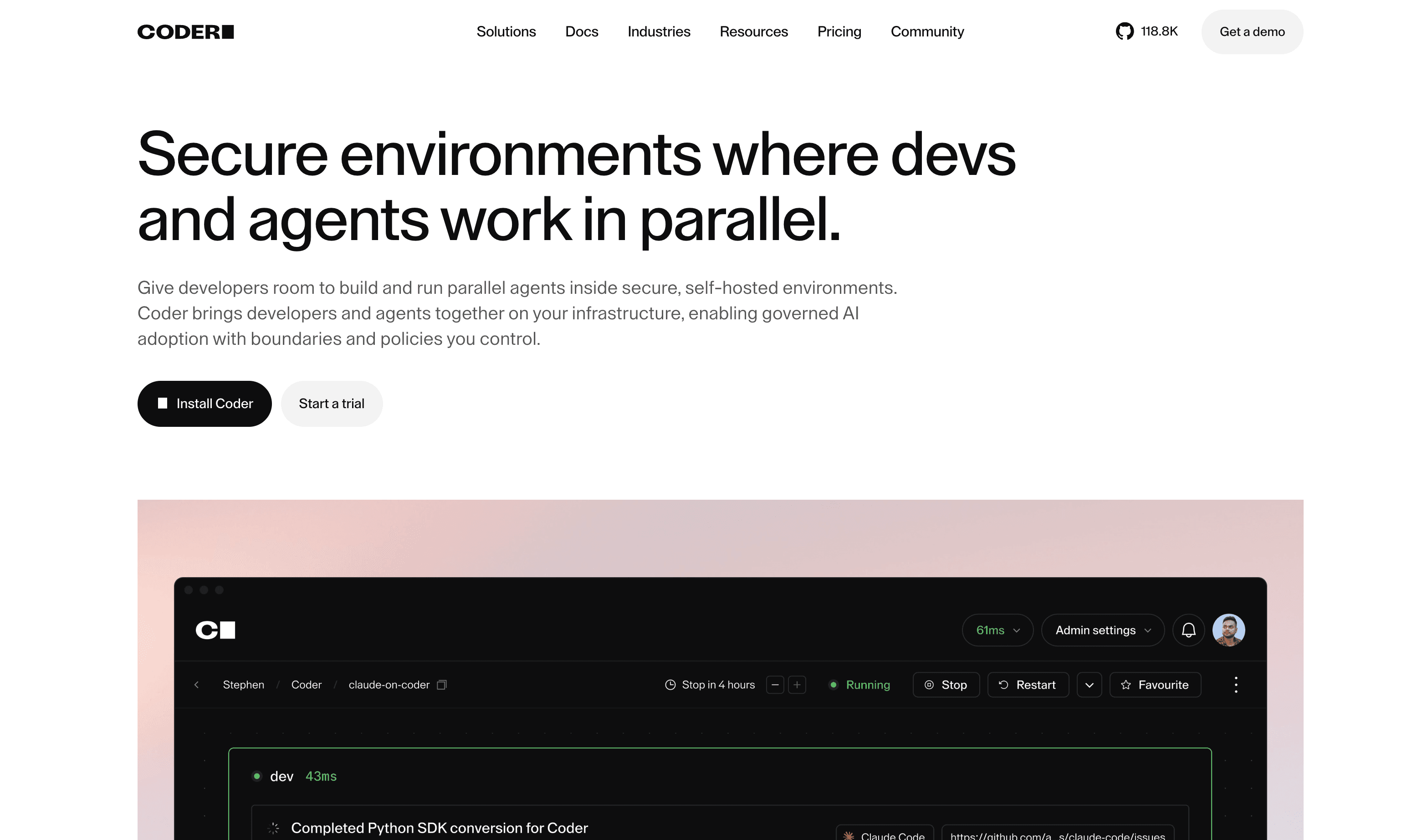Open the three-dot workspace options menu
1412x840 pixels.
[x=1236, y=685]
